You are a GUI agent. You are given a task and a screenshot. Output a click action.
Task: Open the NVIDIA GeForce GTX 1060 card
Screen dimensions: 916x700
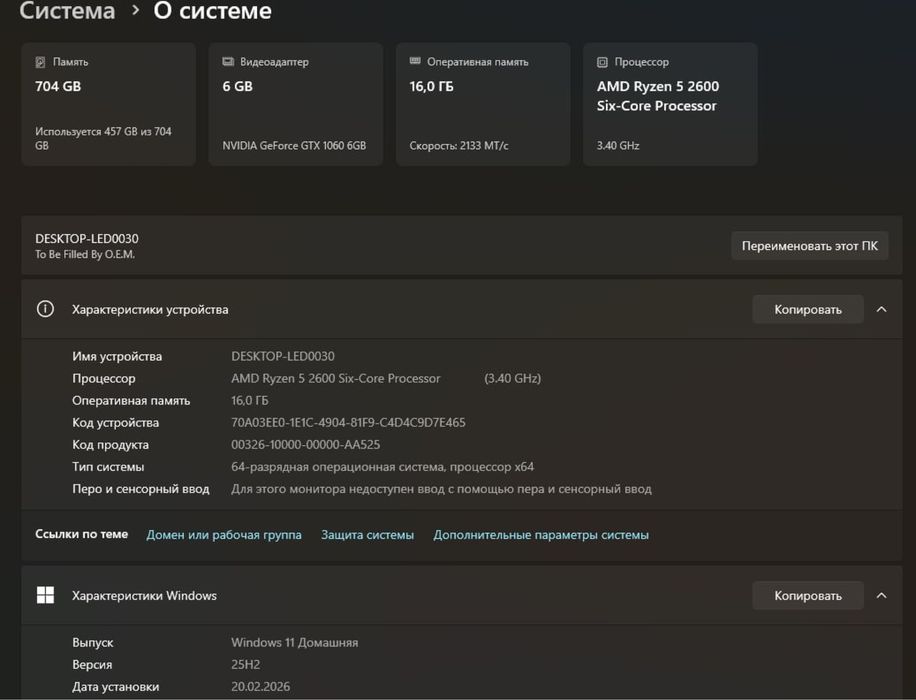tap(296, 104)
